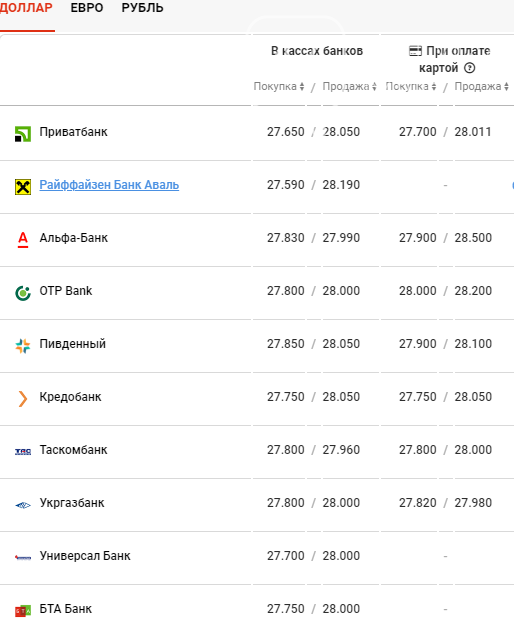Switch to the ЕВРО currency tab
Screen dimensions: 514x636
(x=87, y=8)
